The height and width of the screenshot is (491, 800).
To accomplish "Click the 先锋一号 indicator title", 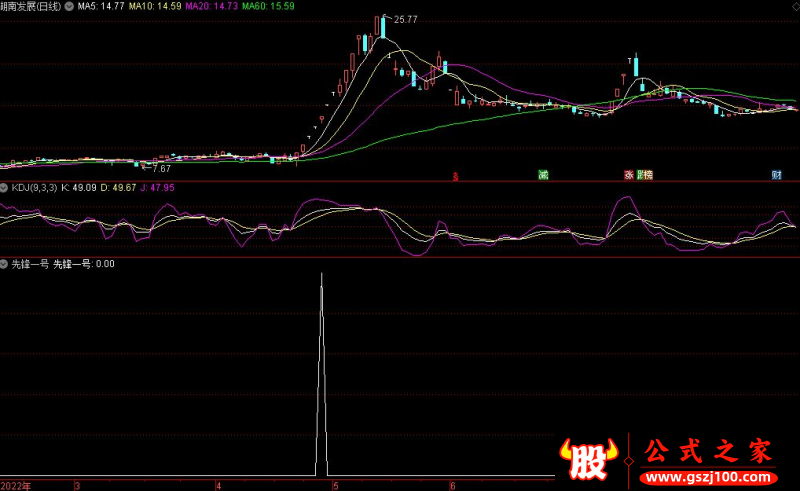I will 29,264.
